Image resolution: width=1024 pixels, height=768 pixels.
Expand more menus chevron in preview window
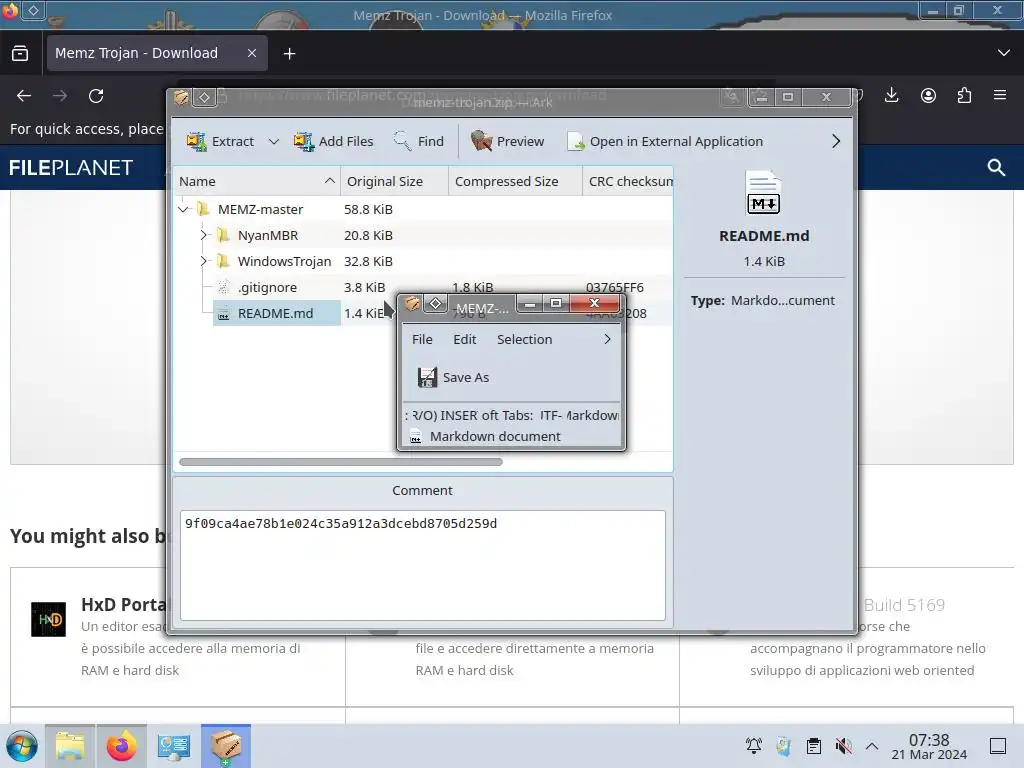point(607,339)
